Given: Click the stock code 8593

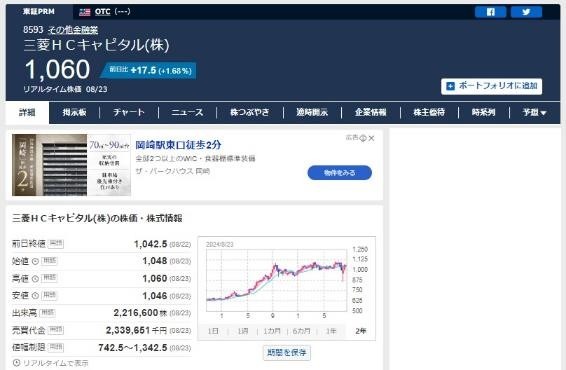Looking at the screenshot, I should pos(33,30).
